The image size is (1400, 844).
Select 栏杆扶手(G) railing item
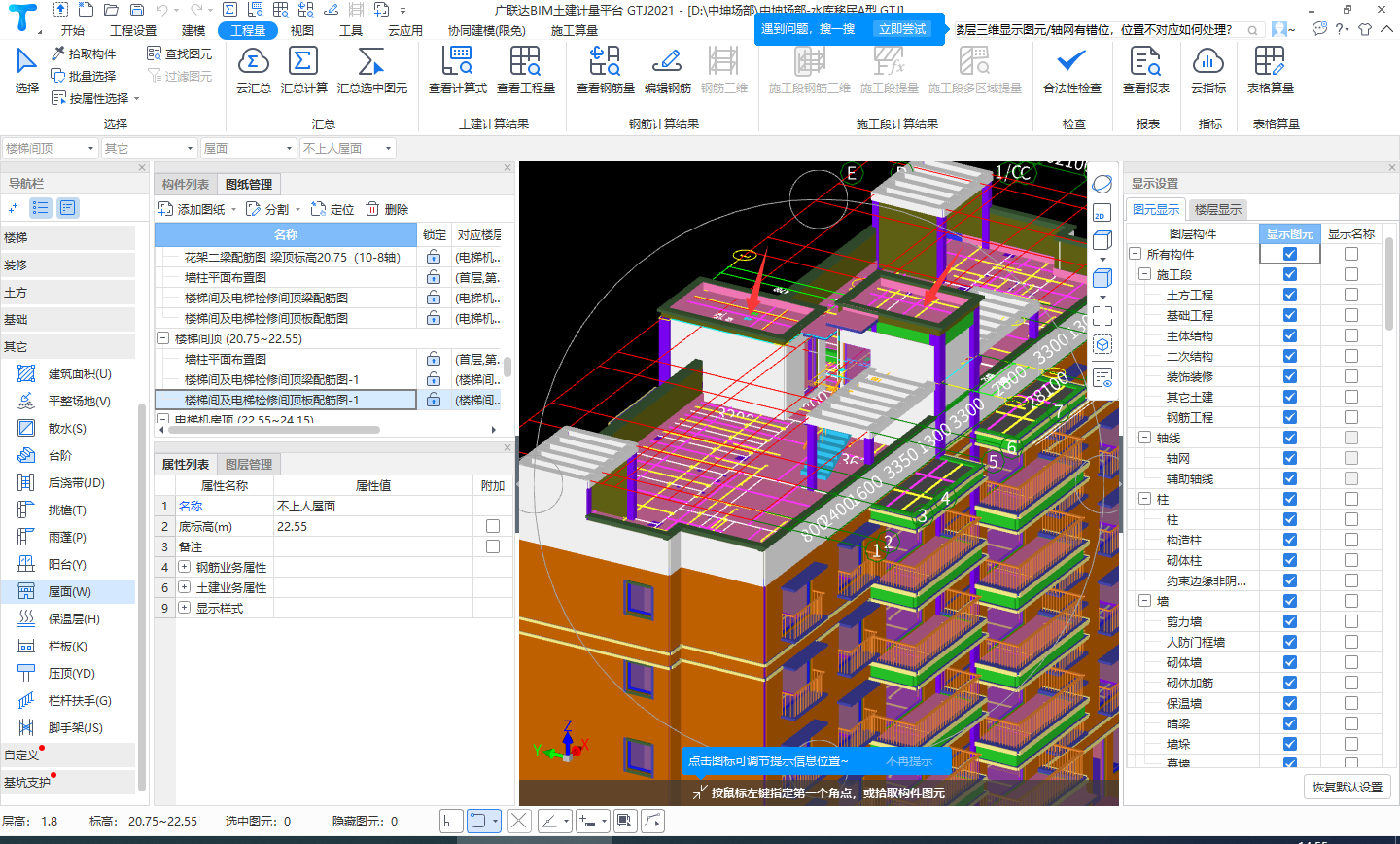pyautogui.click(x=68, y=700)
